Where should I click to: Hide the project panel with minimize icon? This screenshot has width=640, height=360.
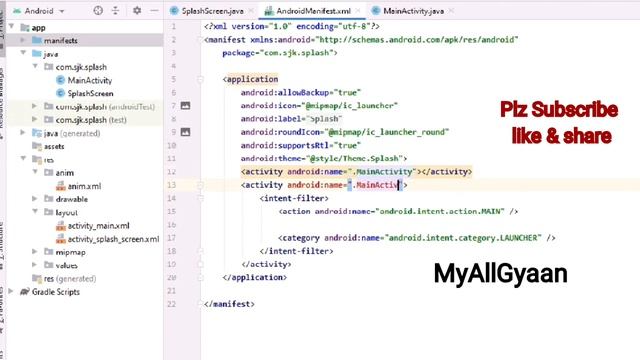pyautogui.click(x=154, y=11)
